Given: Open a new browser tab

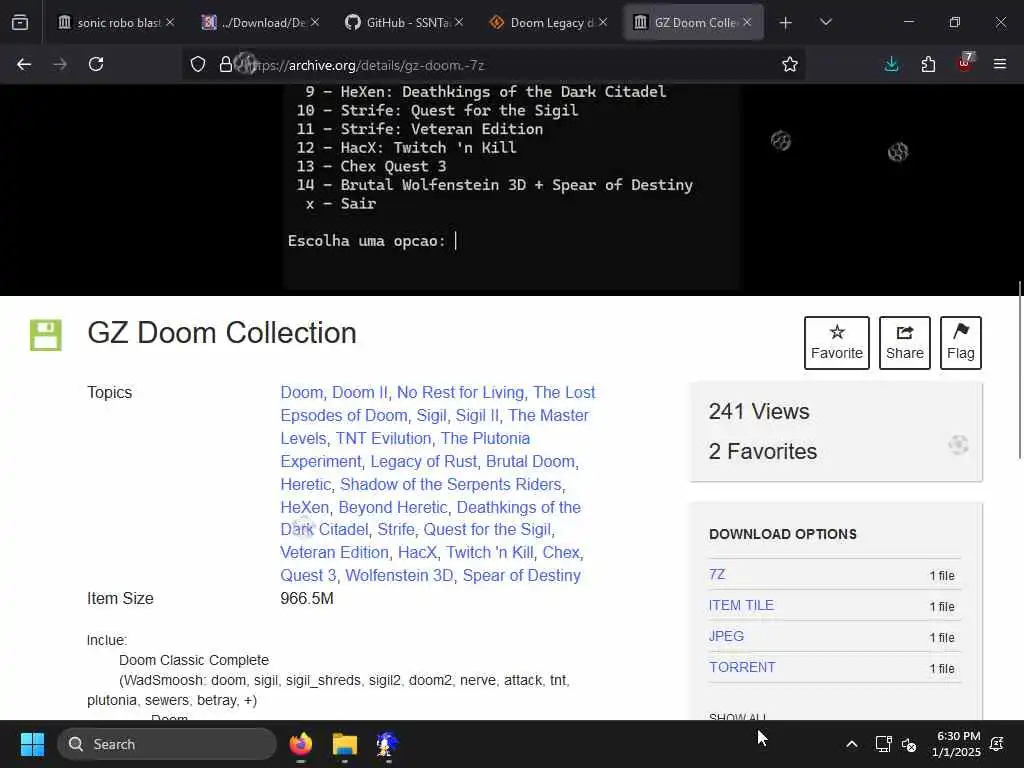Looking at the screenshot, I should pyautogui.click(x=786, y=23).
